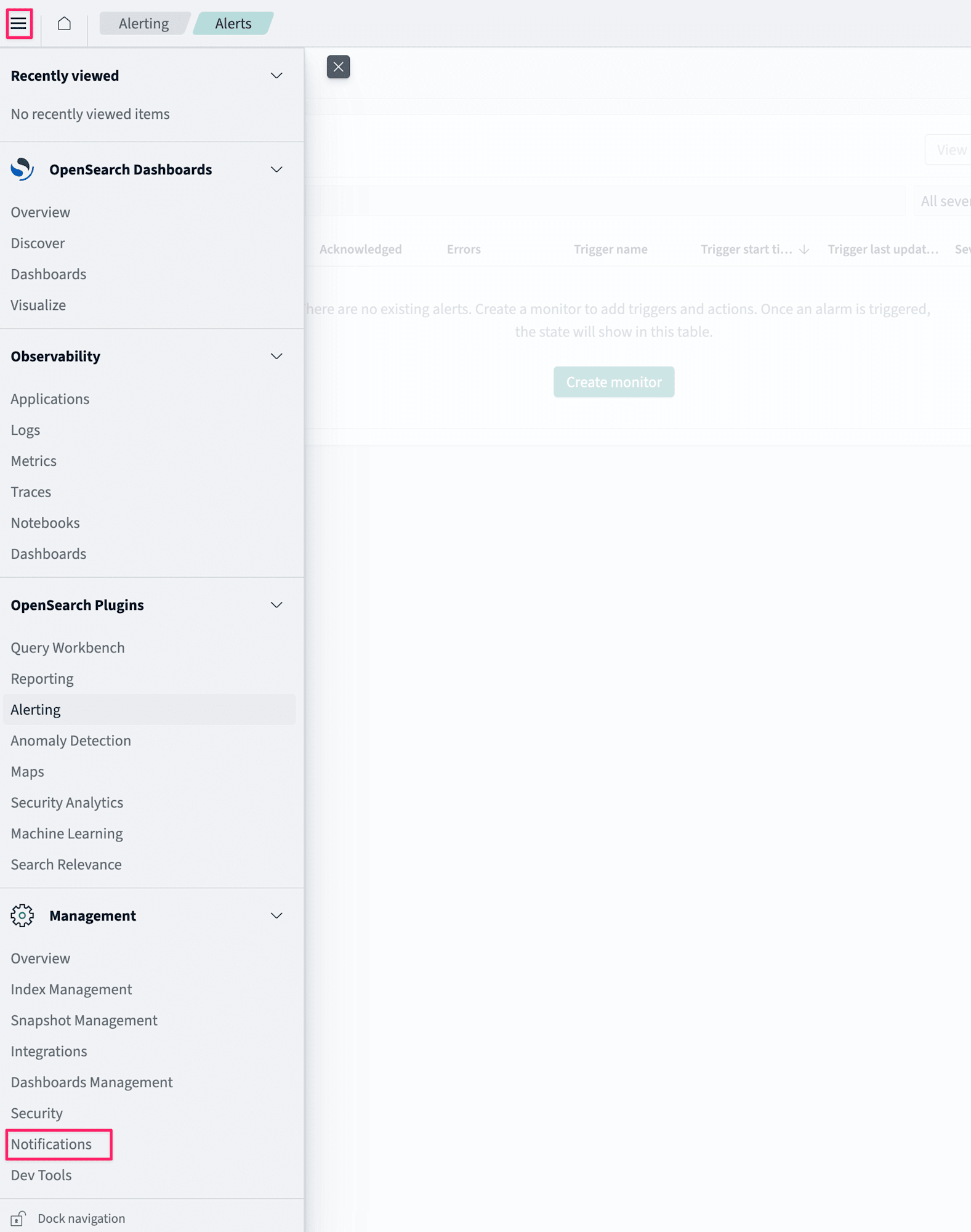Click the Create monitor button
The image size is (971, 1232).
tap(614, 382)
